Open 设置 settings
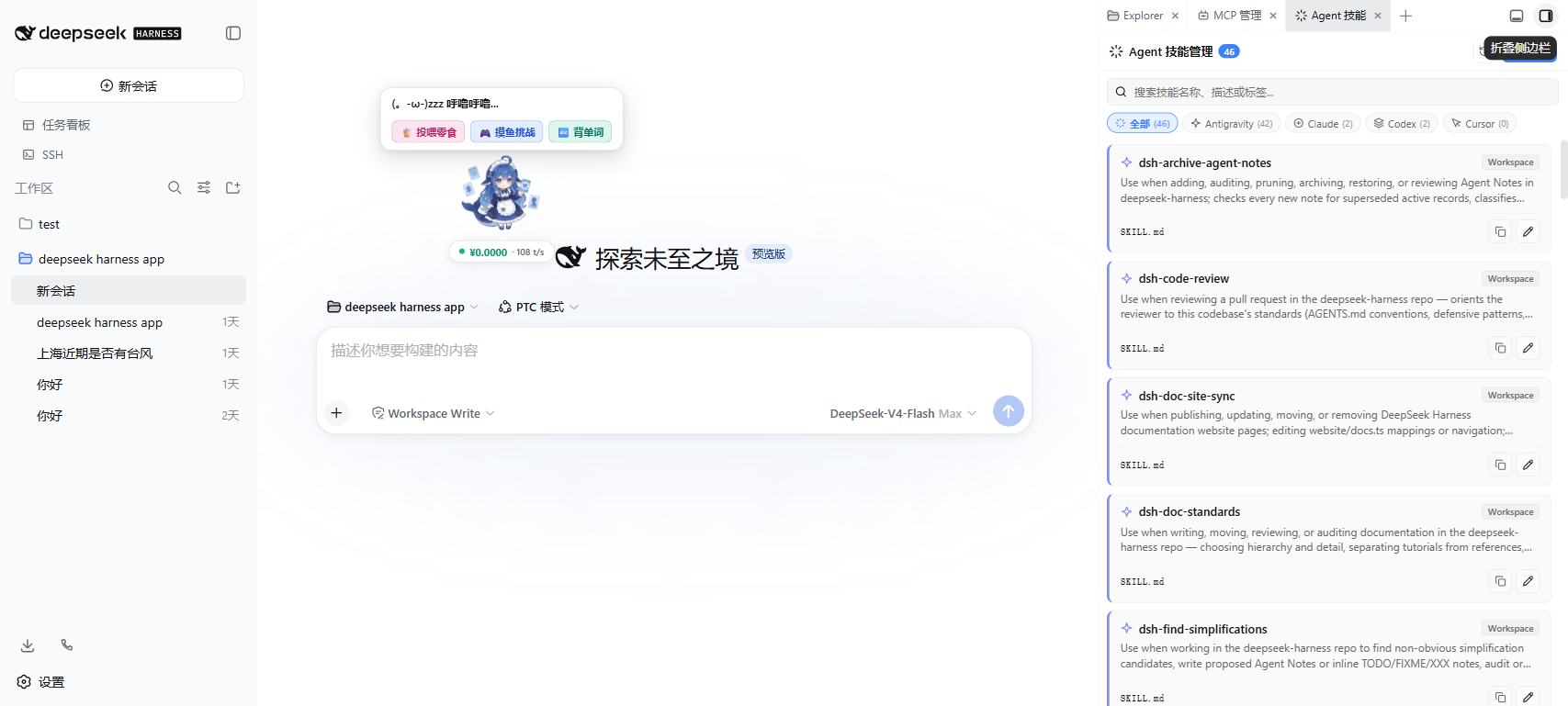The width and height of the screenshot is (1568, 706). (41, 682)
